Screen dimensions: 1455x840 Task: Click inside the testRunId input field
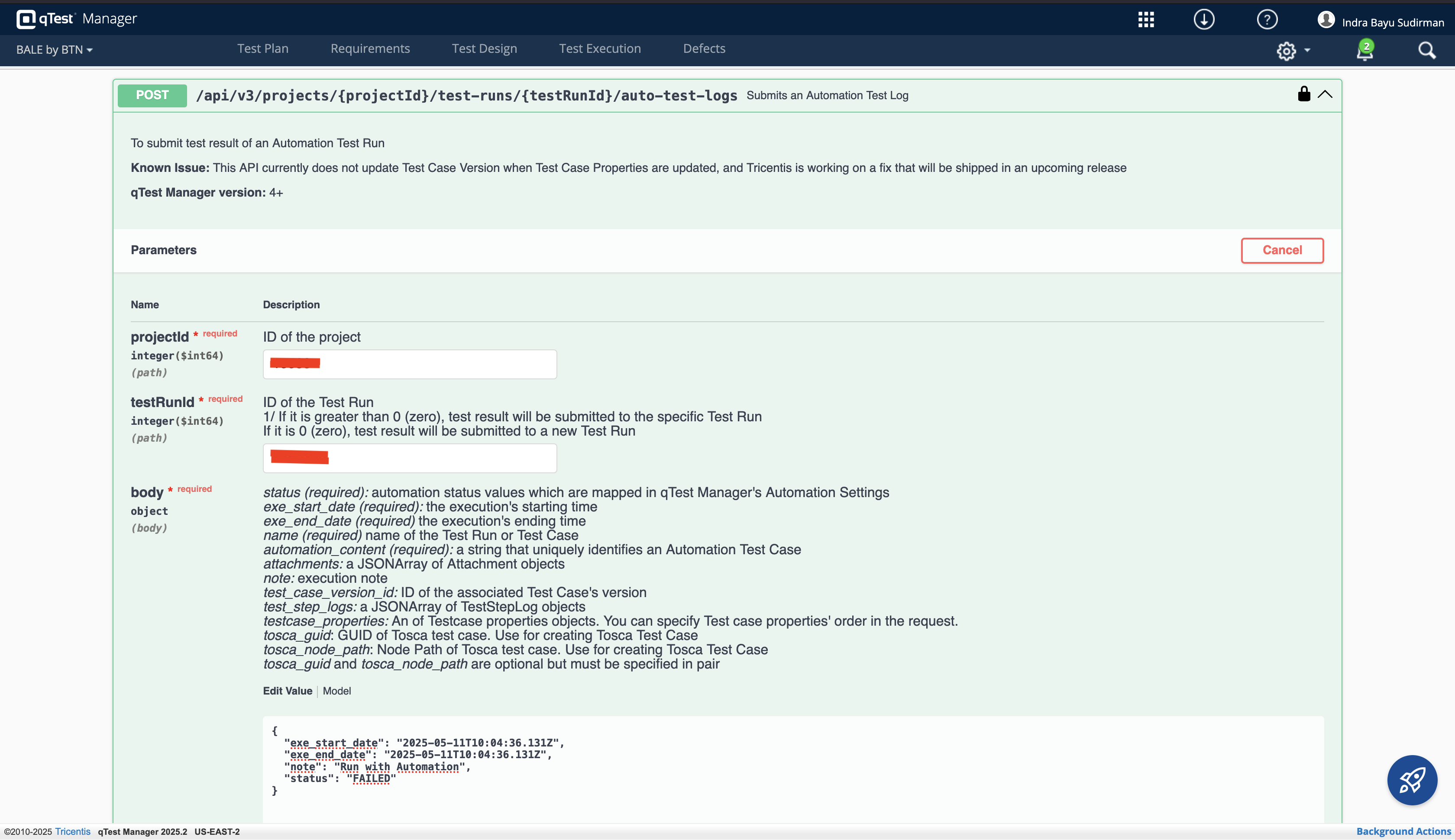[409, 458]
